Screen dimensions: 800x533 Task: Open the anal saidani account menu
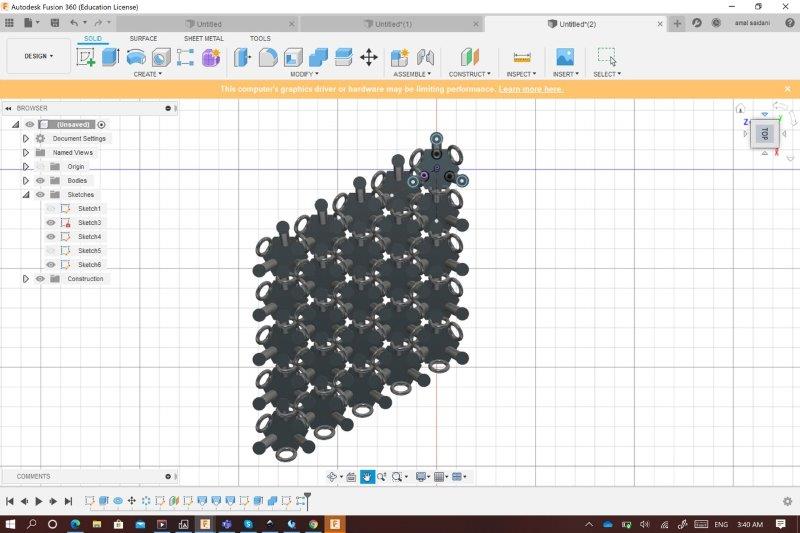click(x=752, y=23)
